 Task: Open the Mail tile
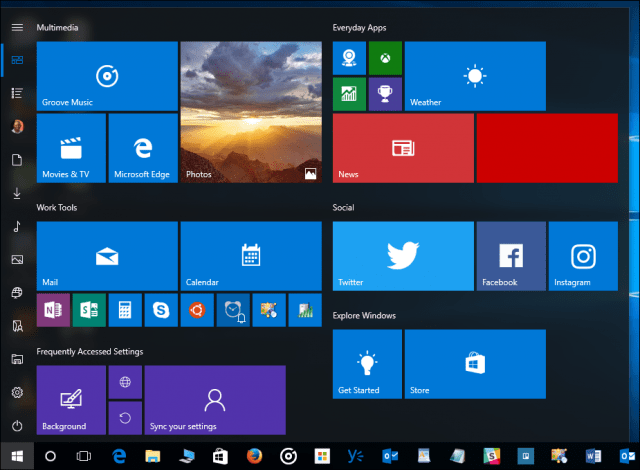point(107,256)
